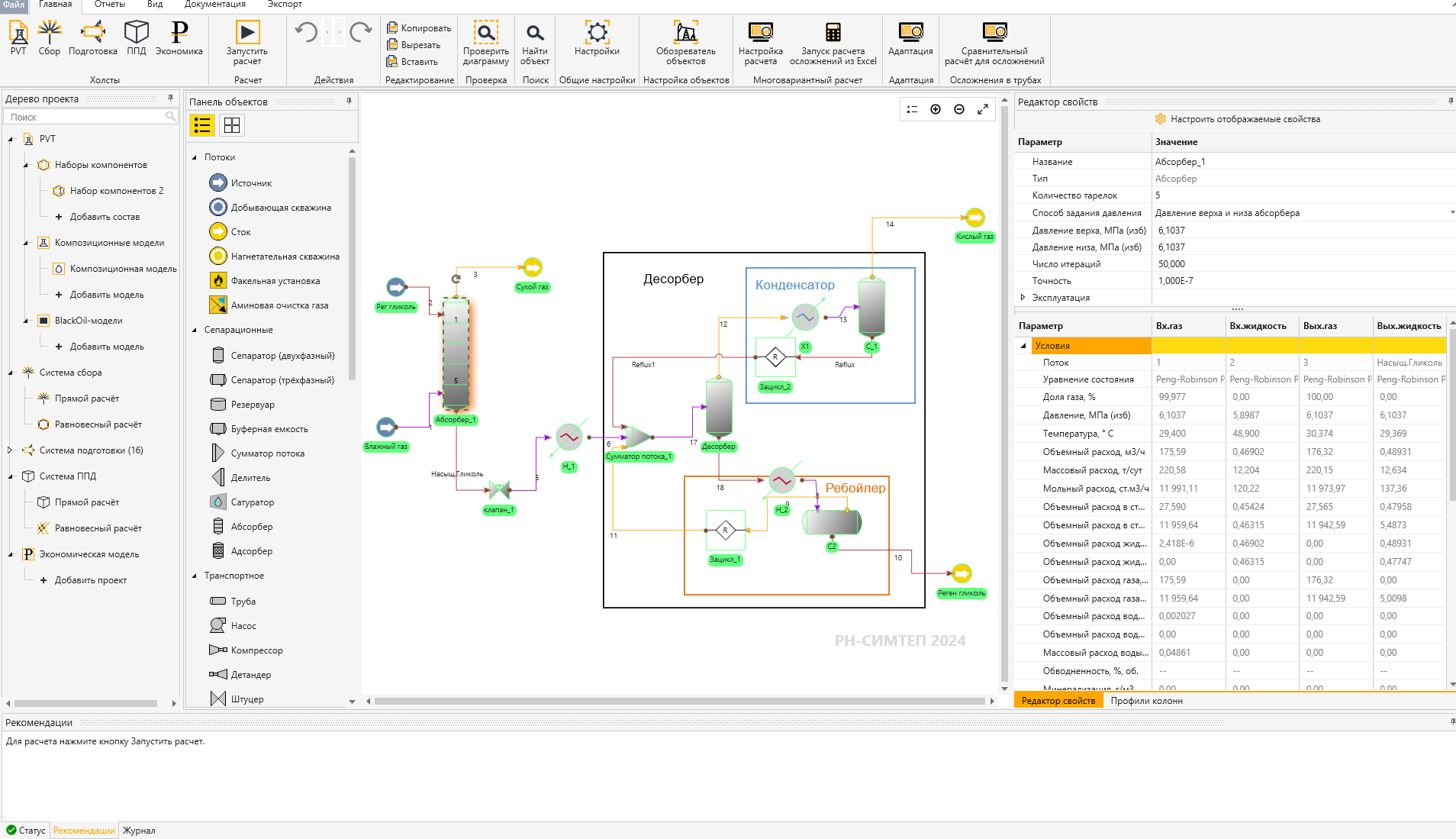Click the object panel vertical scrollbar
1456x839 pixels.
[352, 269]
